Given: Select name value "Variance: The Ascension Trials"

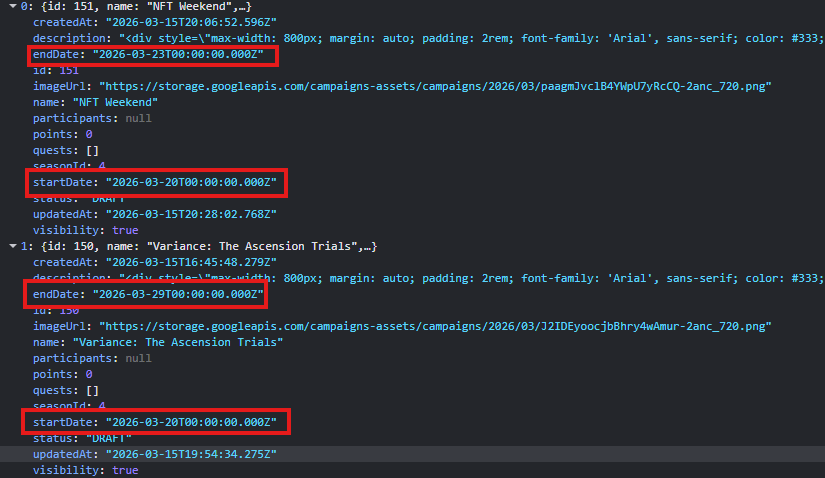Looking at the screenshot, I should pyautogui.click(x=178, y=342).
